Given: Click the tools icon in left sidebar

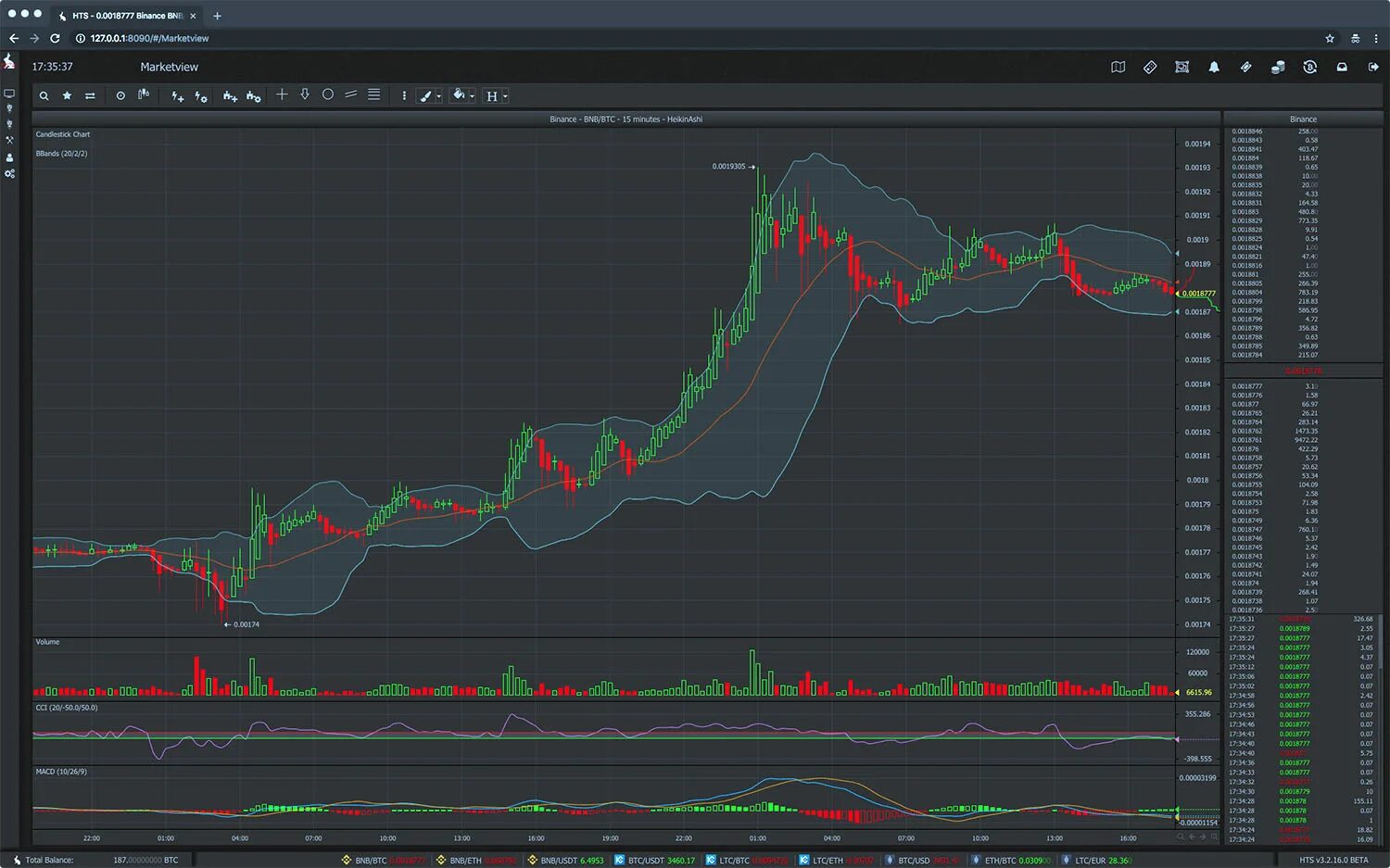Looking at the screenshot, I should click(x=9, y=140).
